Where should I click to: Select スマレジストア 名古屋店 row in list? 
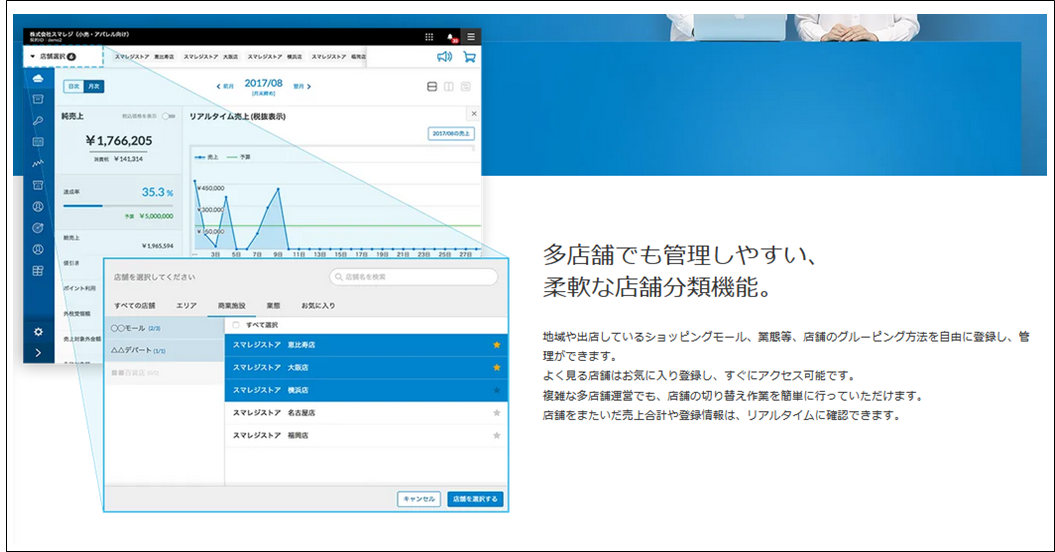pos(366,413)
